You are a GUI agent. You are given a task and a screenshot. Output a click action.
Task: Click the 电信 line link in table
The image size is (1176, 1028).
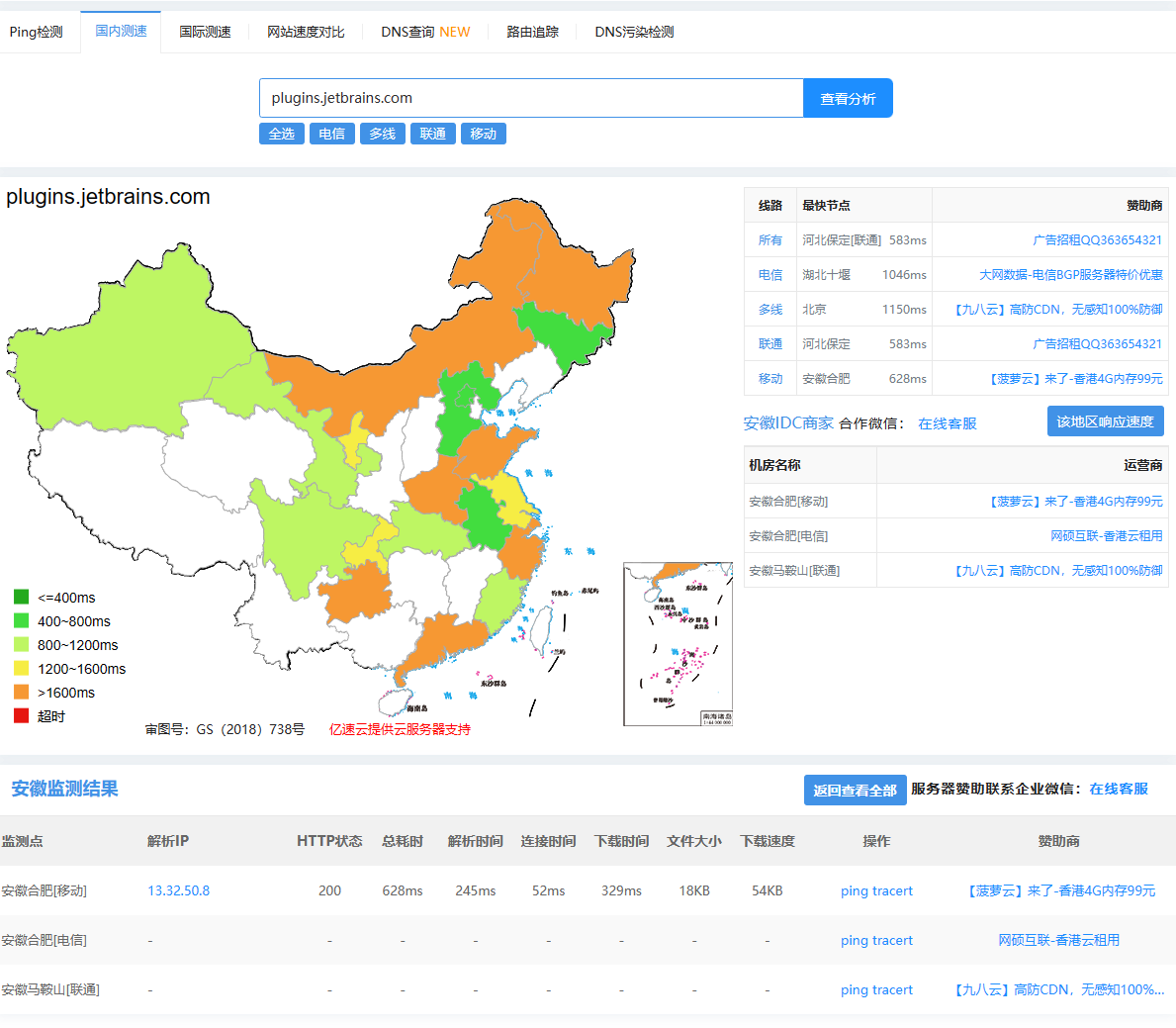pyautogui.click(x=770, y=275)
